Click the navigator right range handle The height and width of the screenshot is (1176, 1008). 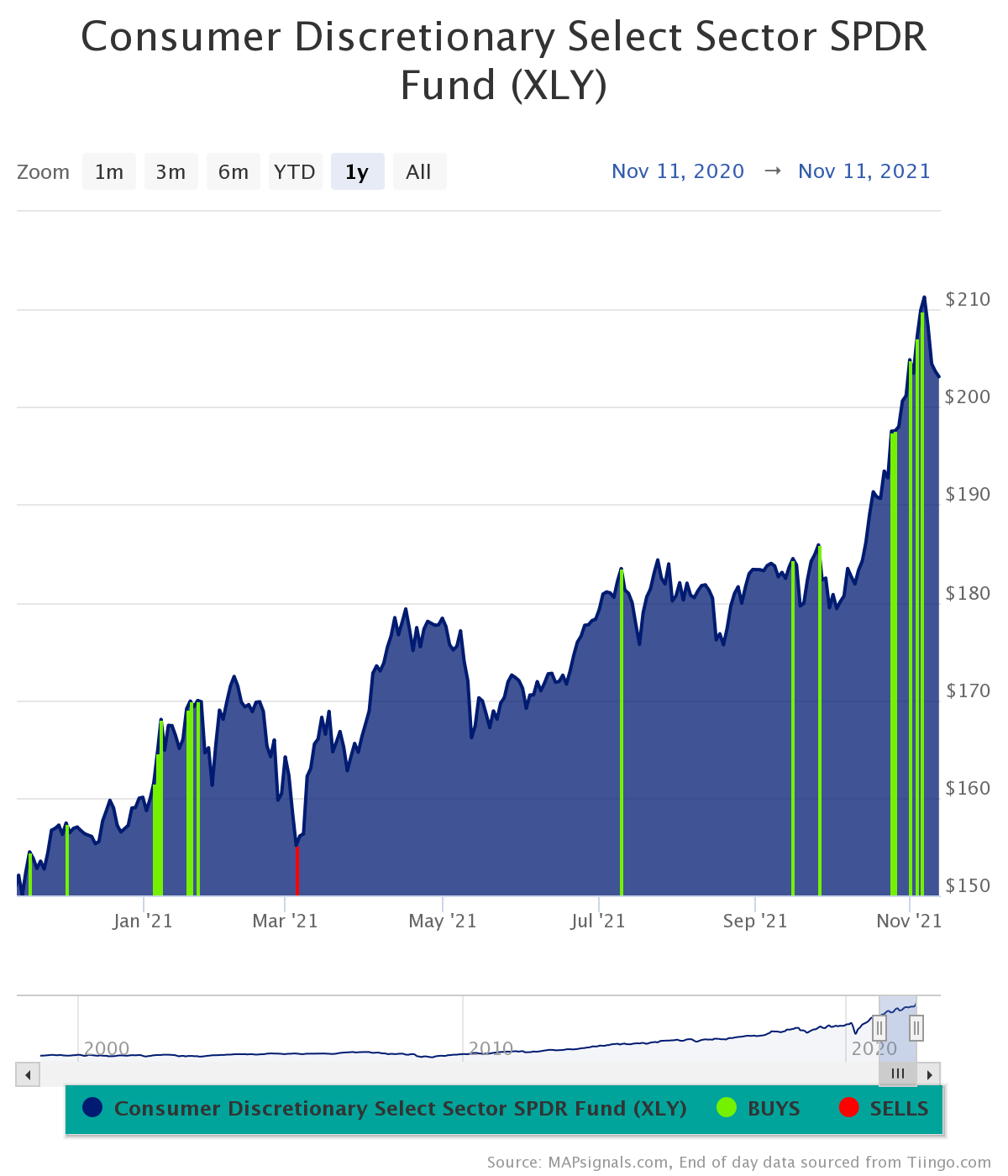coord(916,1028)
